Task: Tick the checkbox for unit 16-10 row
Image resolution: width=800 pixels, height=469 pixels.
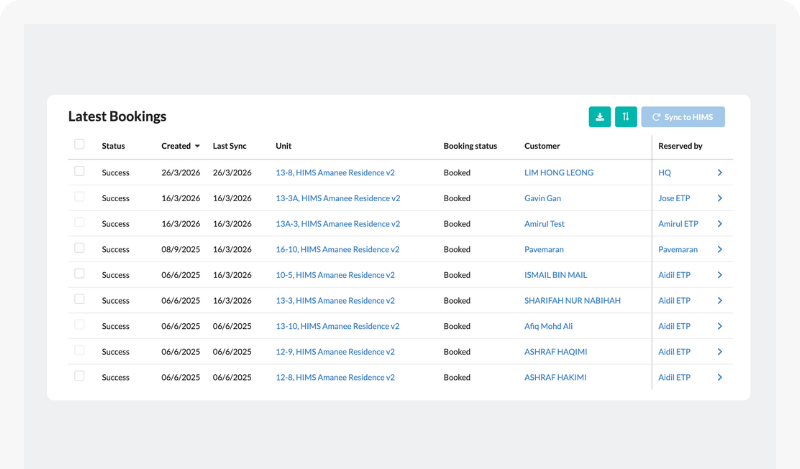Action: 79,248
